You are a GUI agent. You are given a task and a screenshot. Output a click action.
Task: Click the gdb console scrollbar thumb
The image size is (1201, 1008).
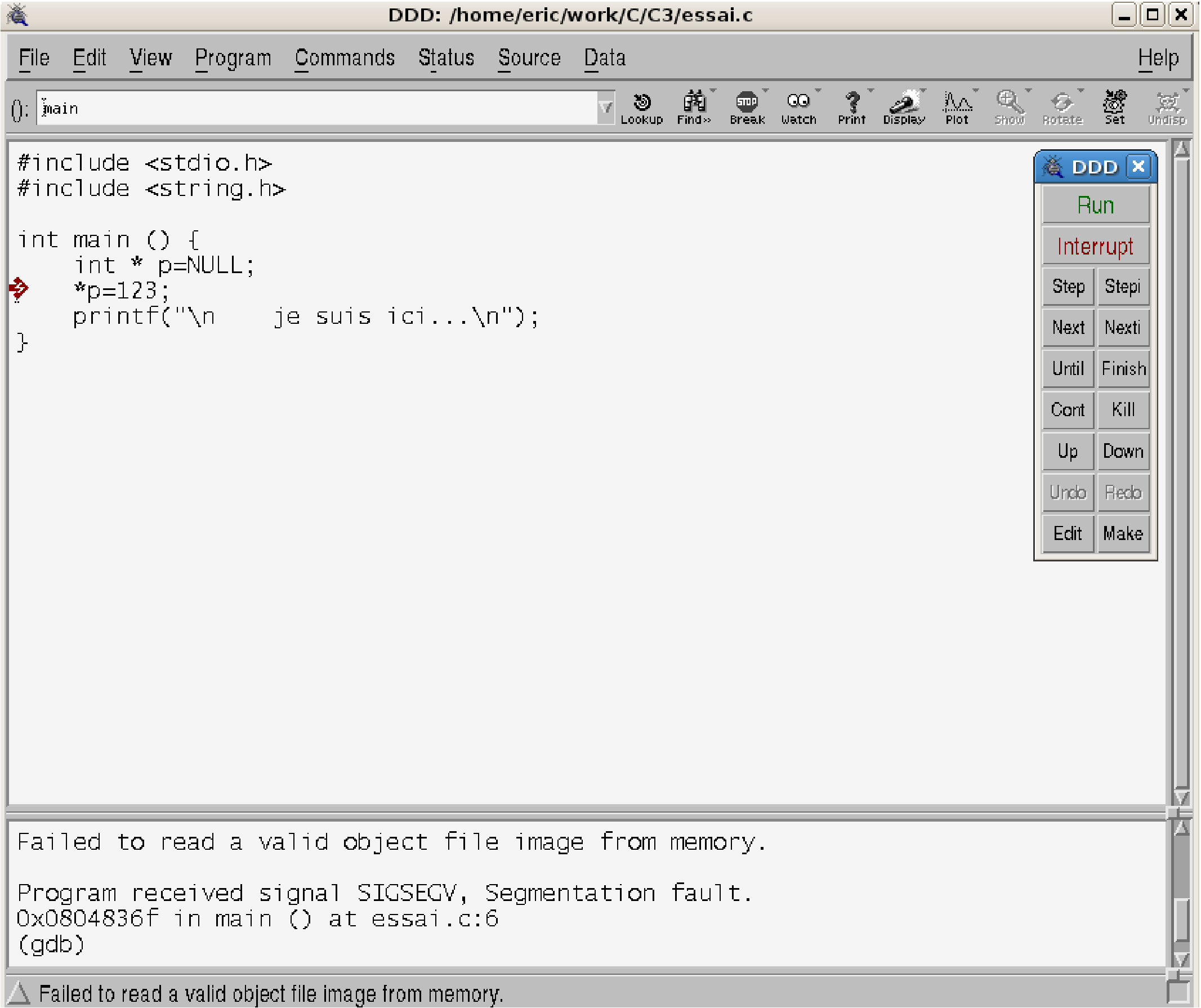pos(1181,921)
